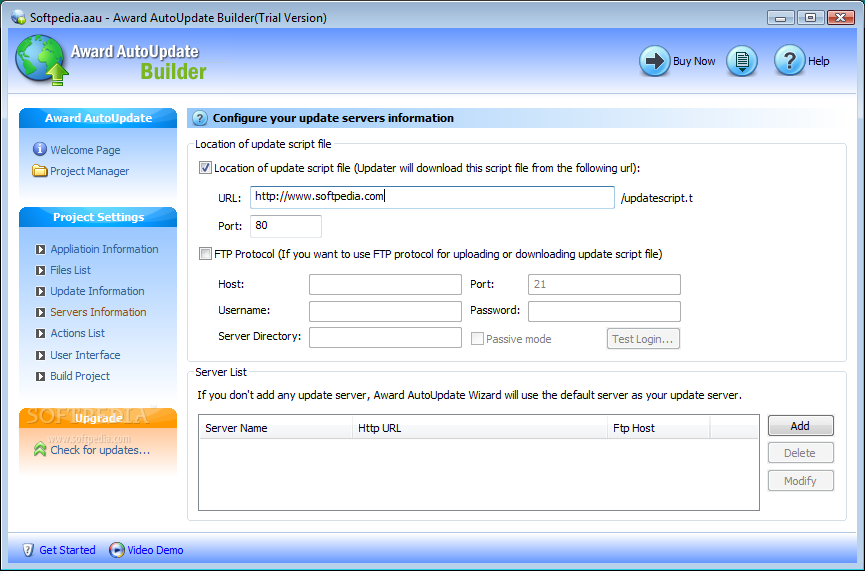
Task: Click the Modify server button
Action: (800, 481)
